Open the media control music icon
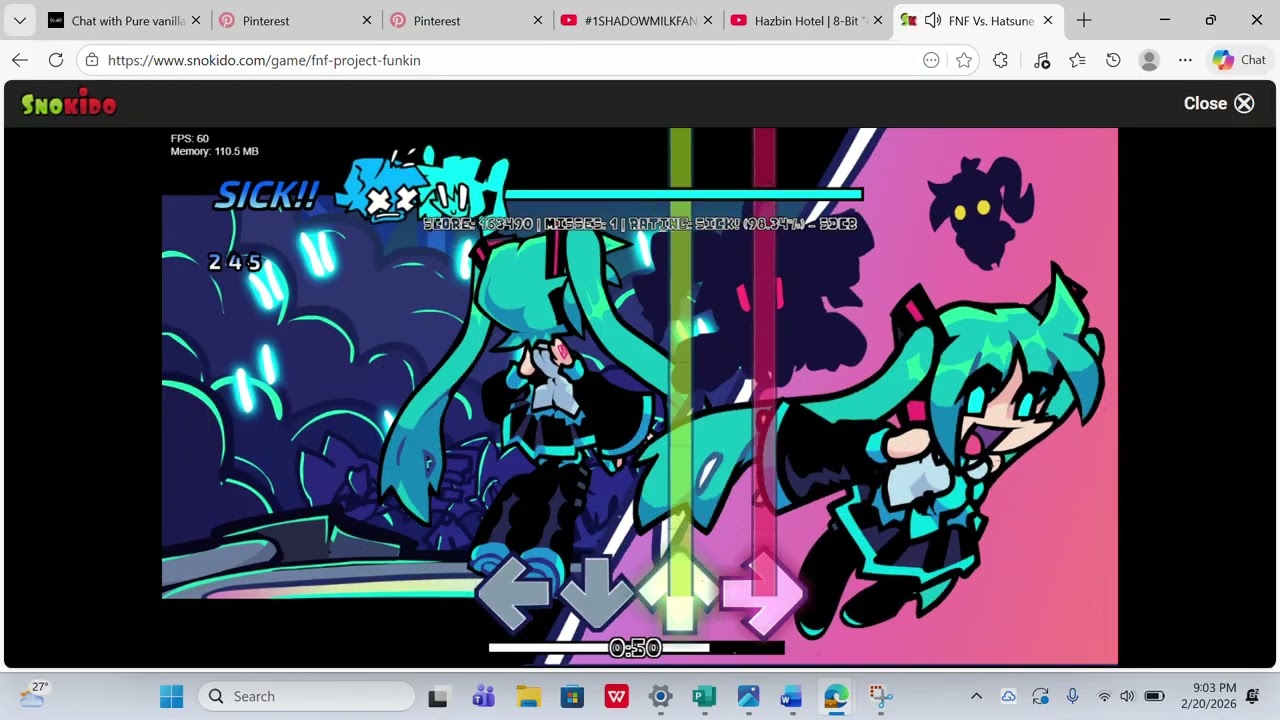This screenshot has height=720, width=1280. click(x=1041, y=60)
